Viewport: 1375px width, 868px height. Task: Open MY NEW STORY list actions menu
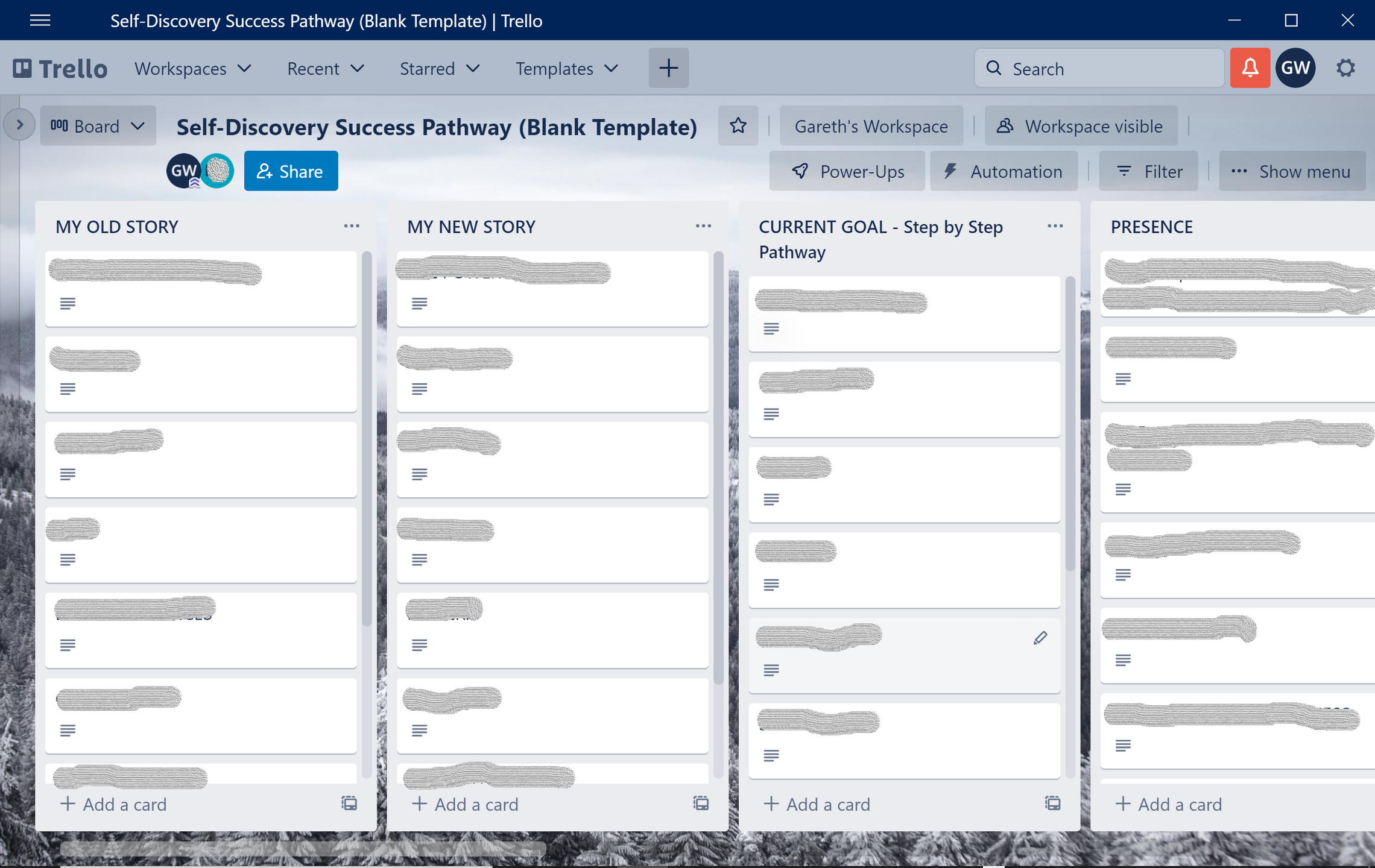[703, 226]
